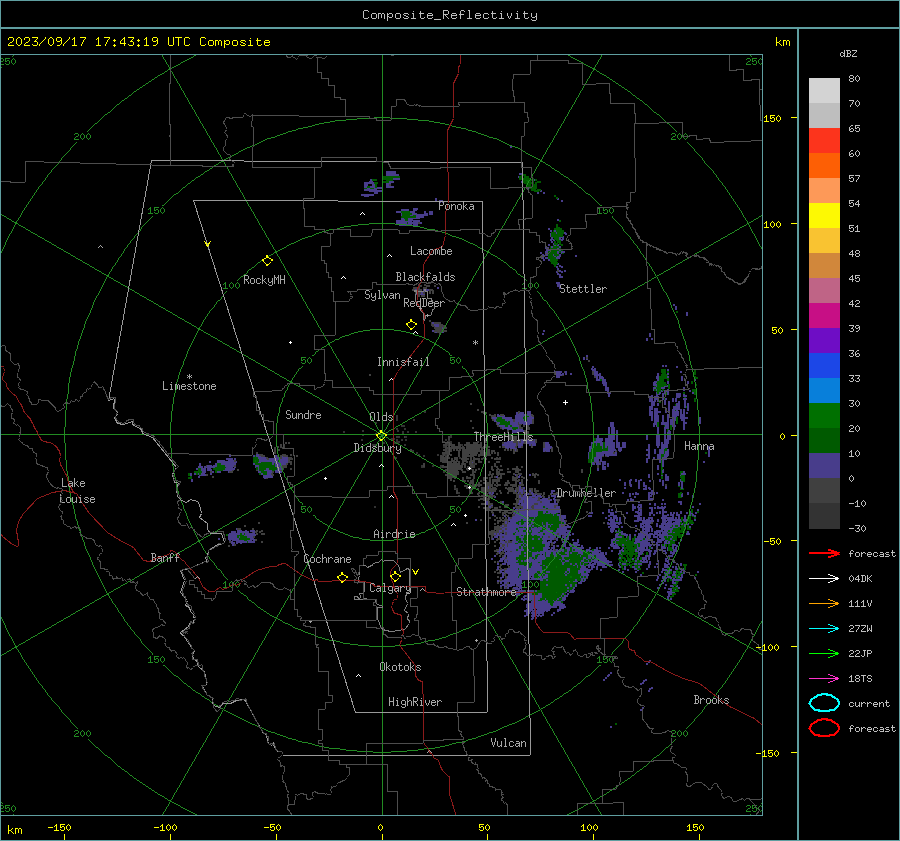The image size is (900, 841).
Task: Click the Airdrie town label
Action: [394, 534]
